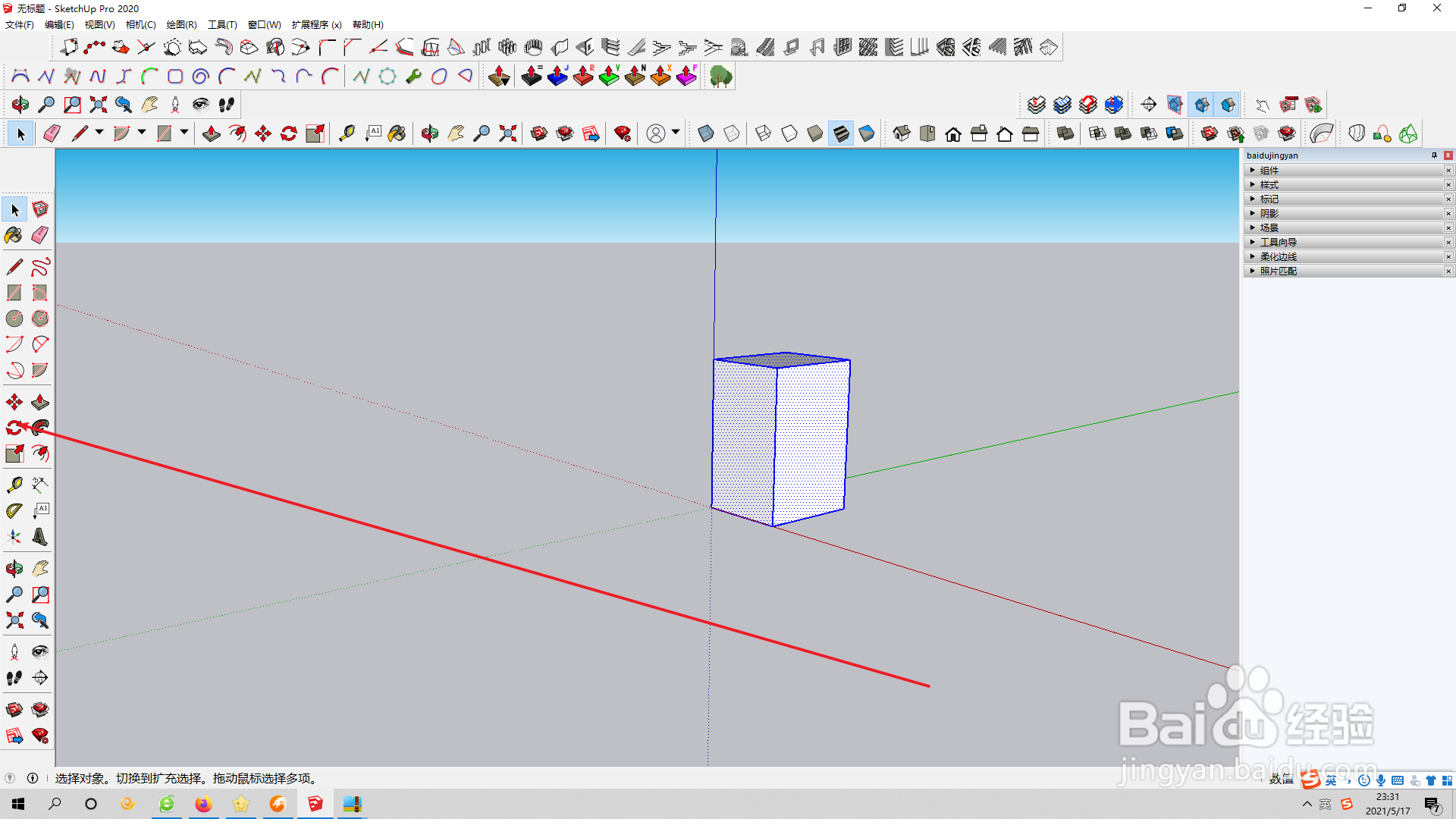Screen dimensions: 1456x819
Task: Toggle Shaded With Textures style button
Action: click(841, 134)
